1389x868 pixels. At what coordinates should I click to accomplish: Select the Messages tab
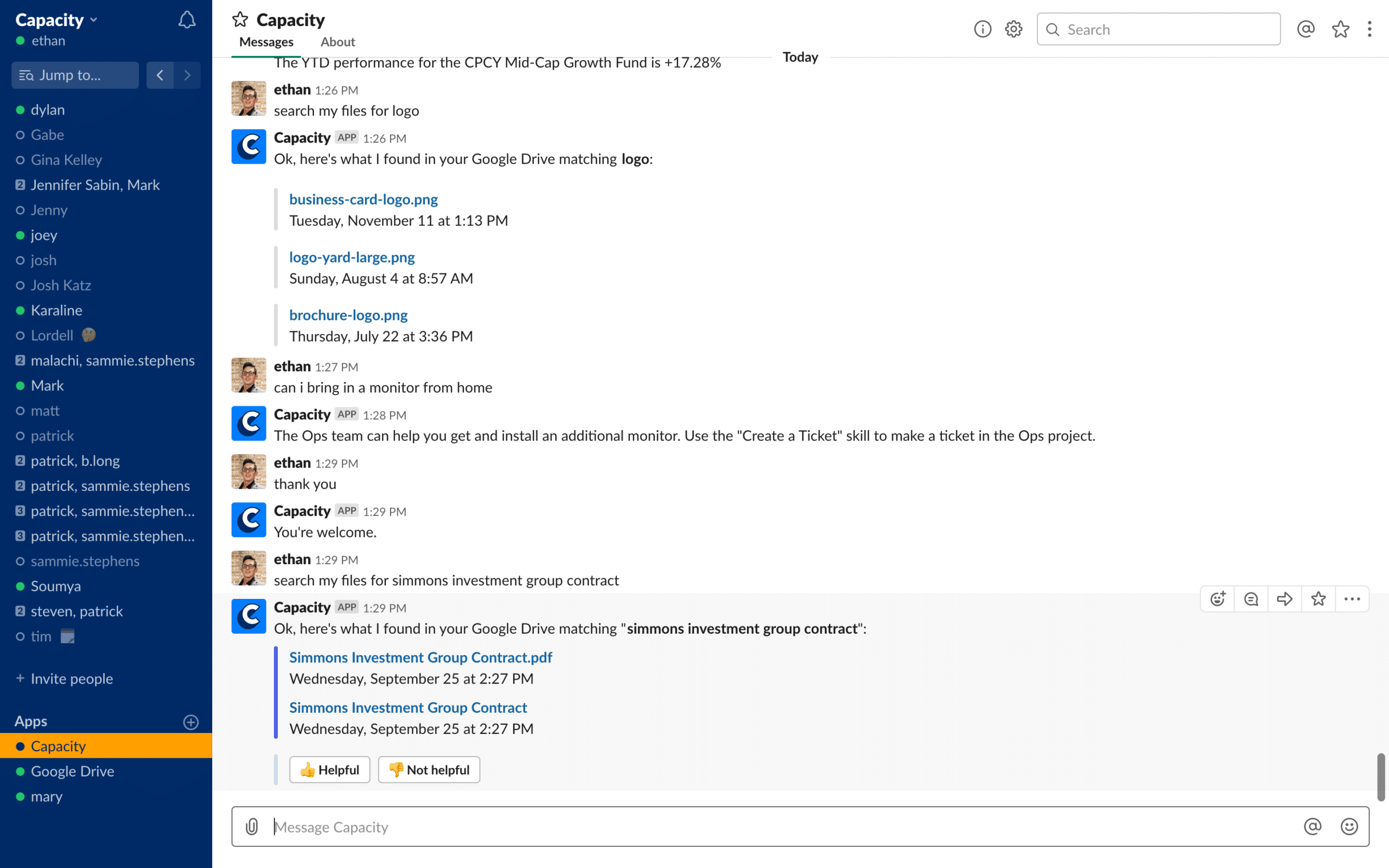(x=266, y=42)
